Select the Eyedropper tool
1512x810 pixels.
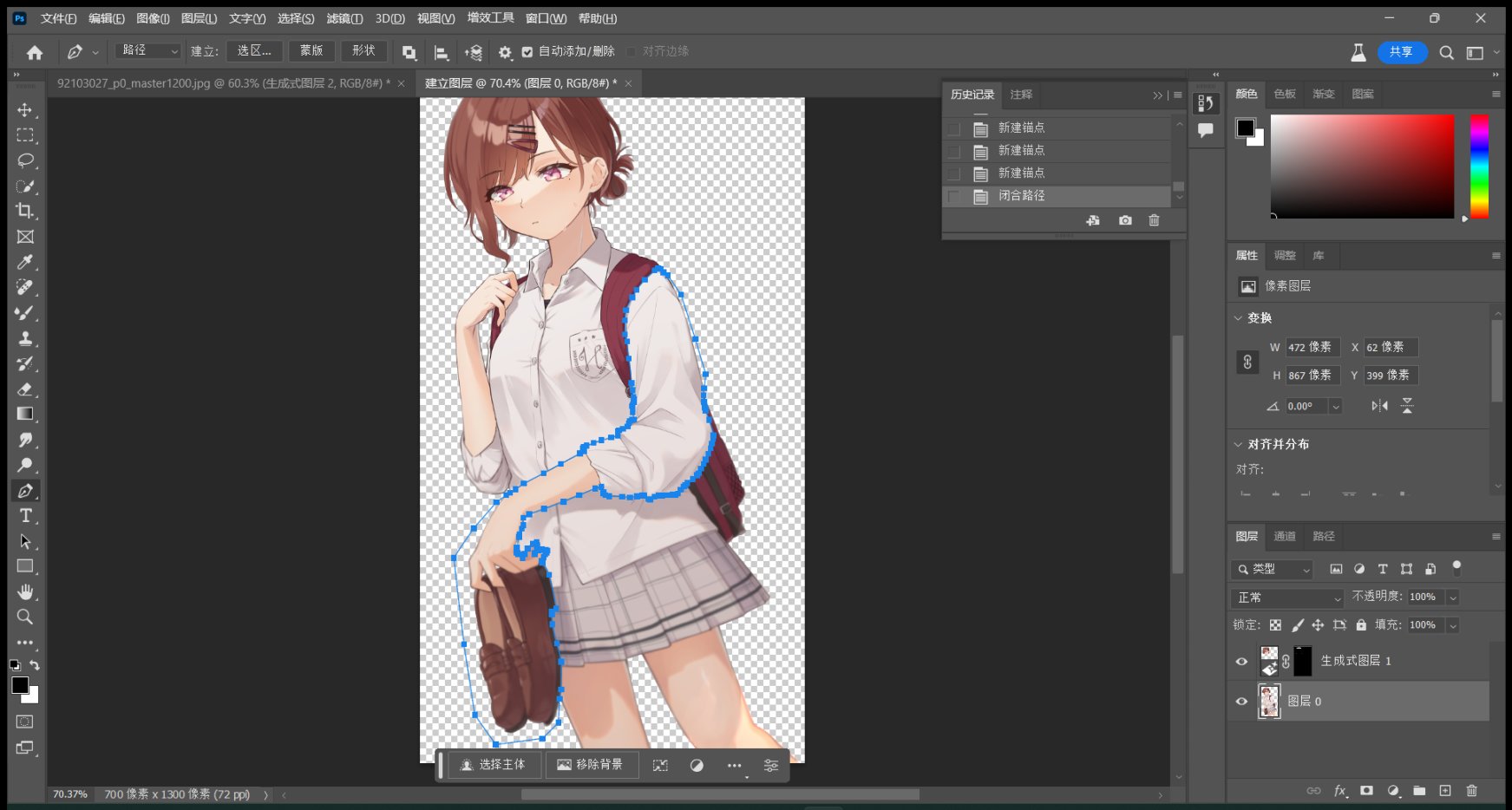[25, 262]
